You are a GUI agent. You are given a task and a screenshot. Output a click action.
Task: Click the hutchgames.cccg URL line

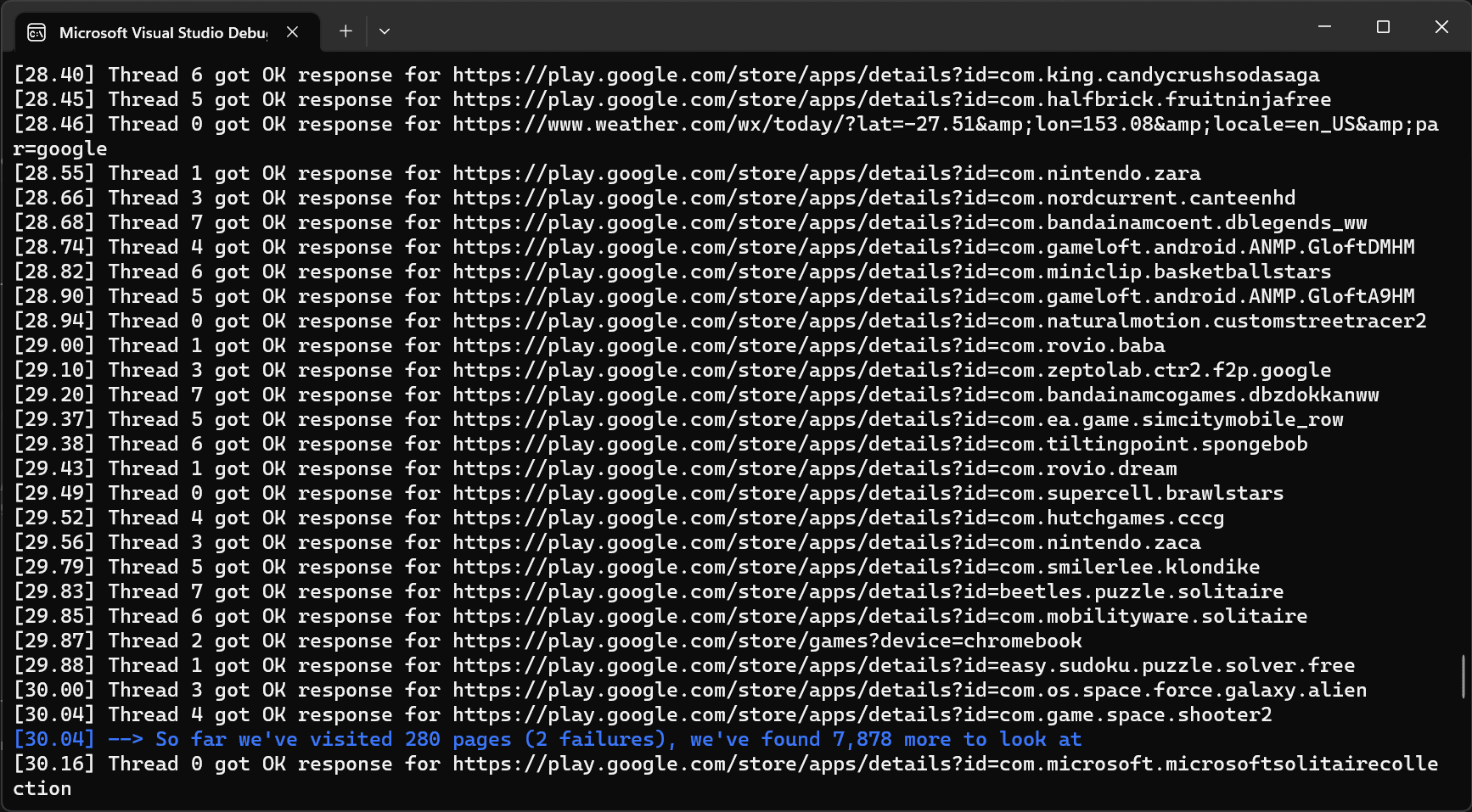tap(619, 518)
